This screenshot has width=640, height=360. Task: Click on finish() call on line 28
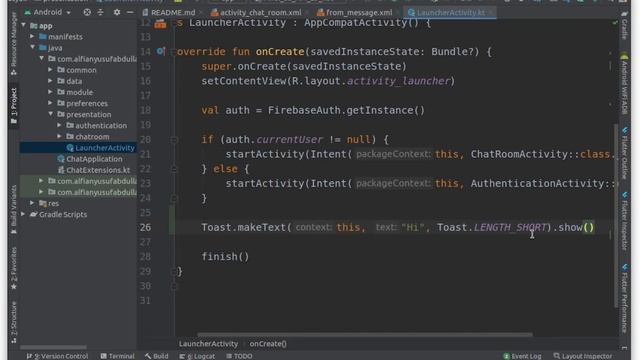(225, 257)
